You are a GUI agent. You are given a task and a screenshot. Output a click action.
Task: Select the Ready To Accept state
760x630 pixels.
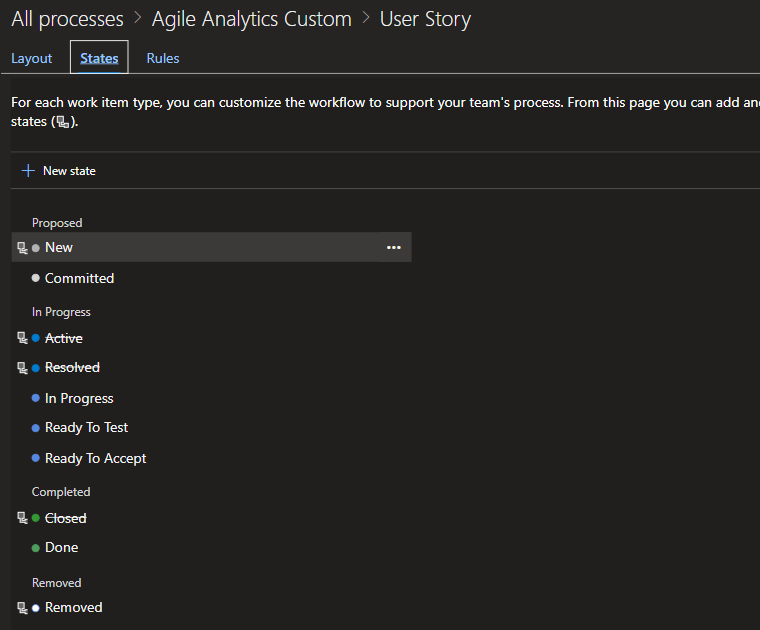pyautogui.click(x=95, y=458)
